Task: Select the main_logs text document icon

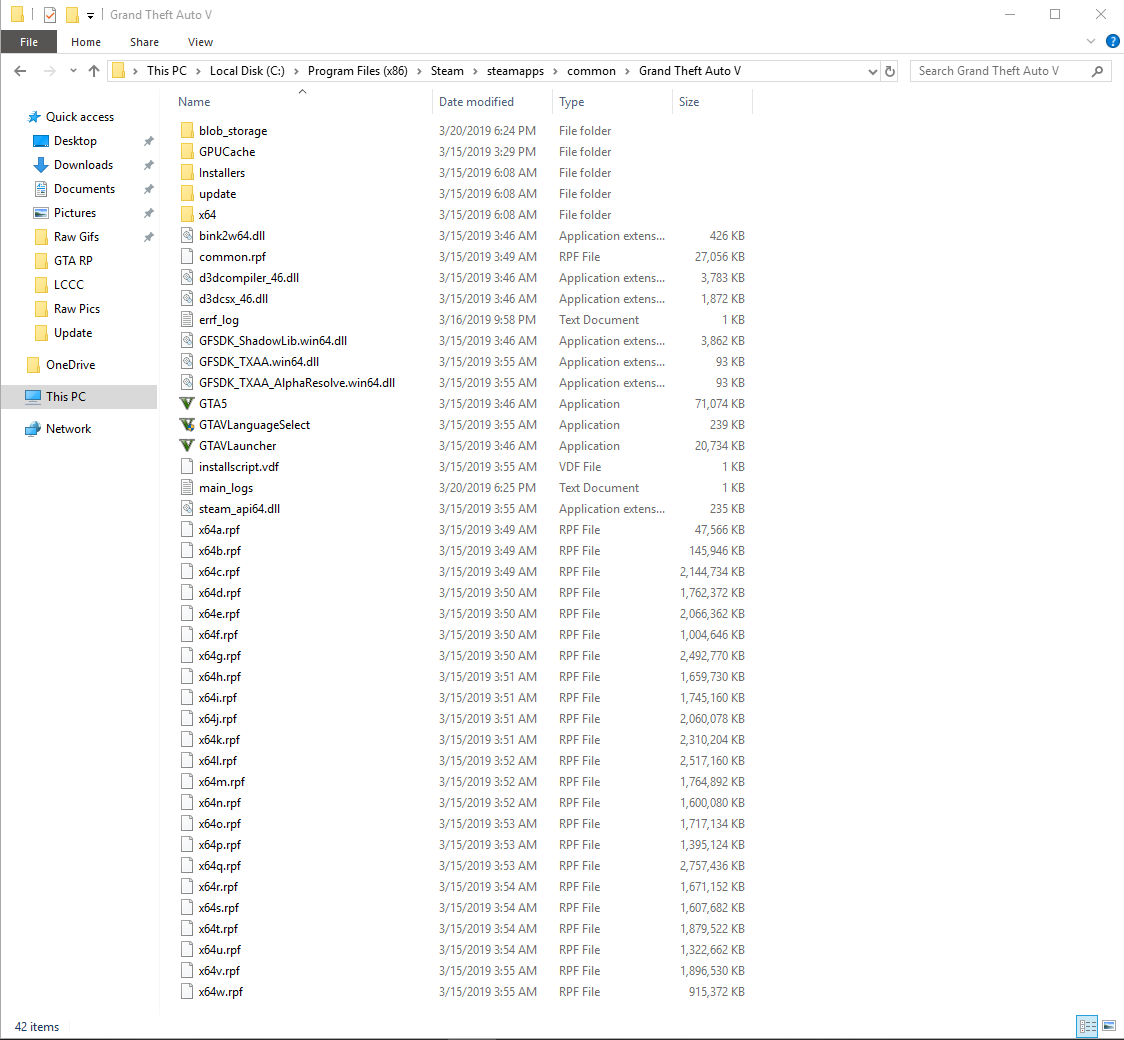Action: coord(187,487)
